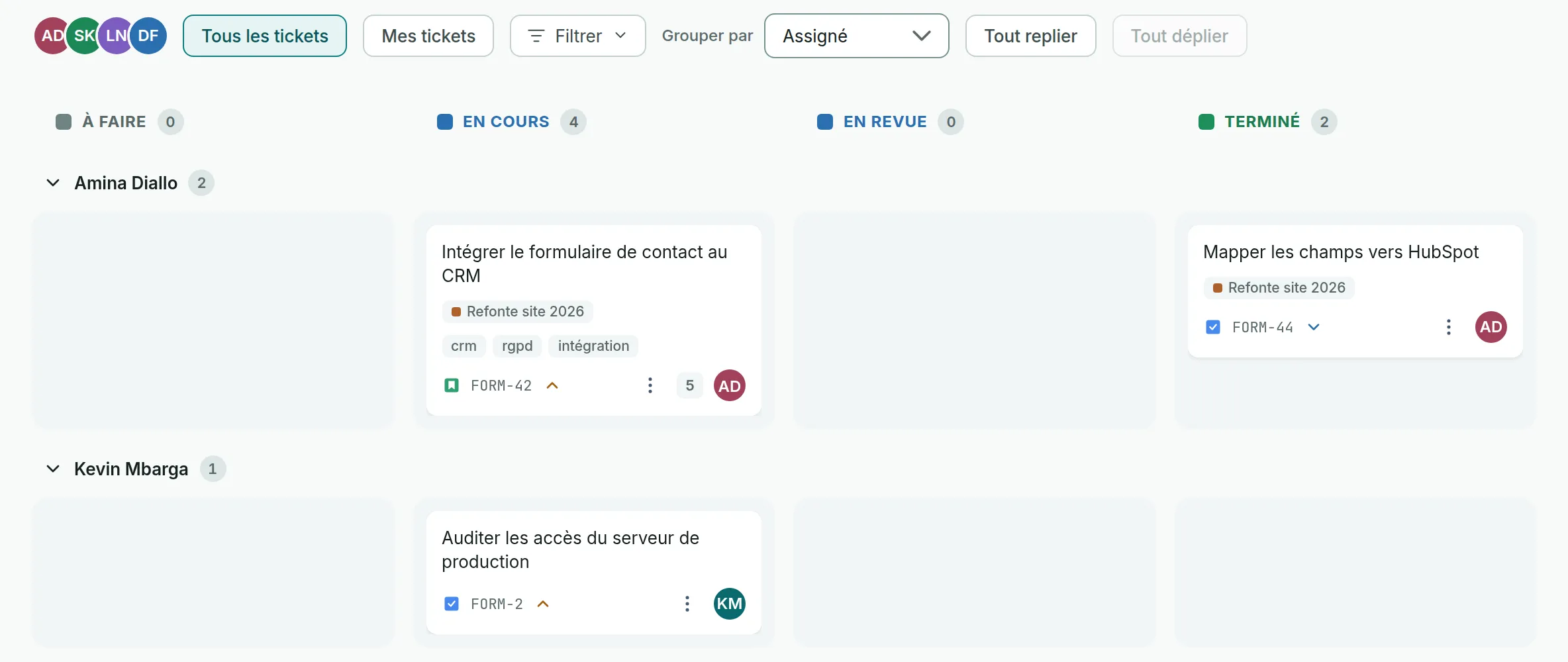
Task: Click the Tout replier button
Action: coord(1031,36)
